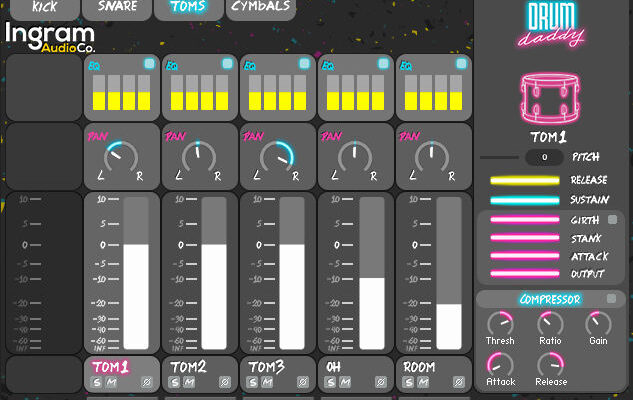Screen dimensions: 633x400
Task: Select the SNARE tab
Action: tap(118, 7)
